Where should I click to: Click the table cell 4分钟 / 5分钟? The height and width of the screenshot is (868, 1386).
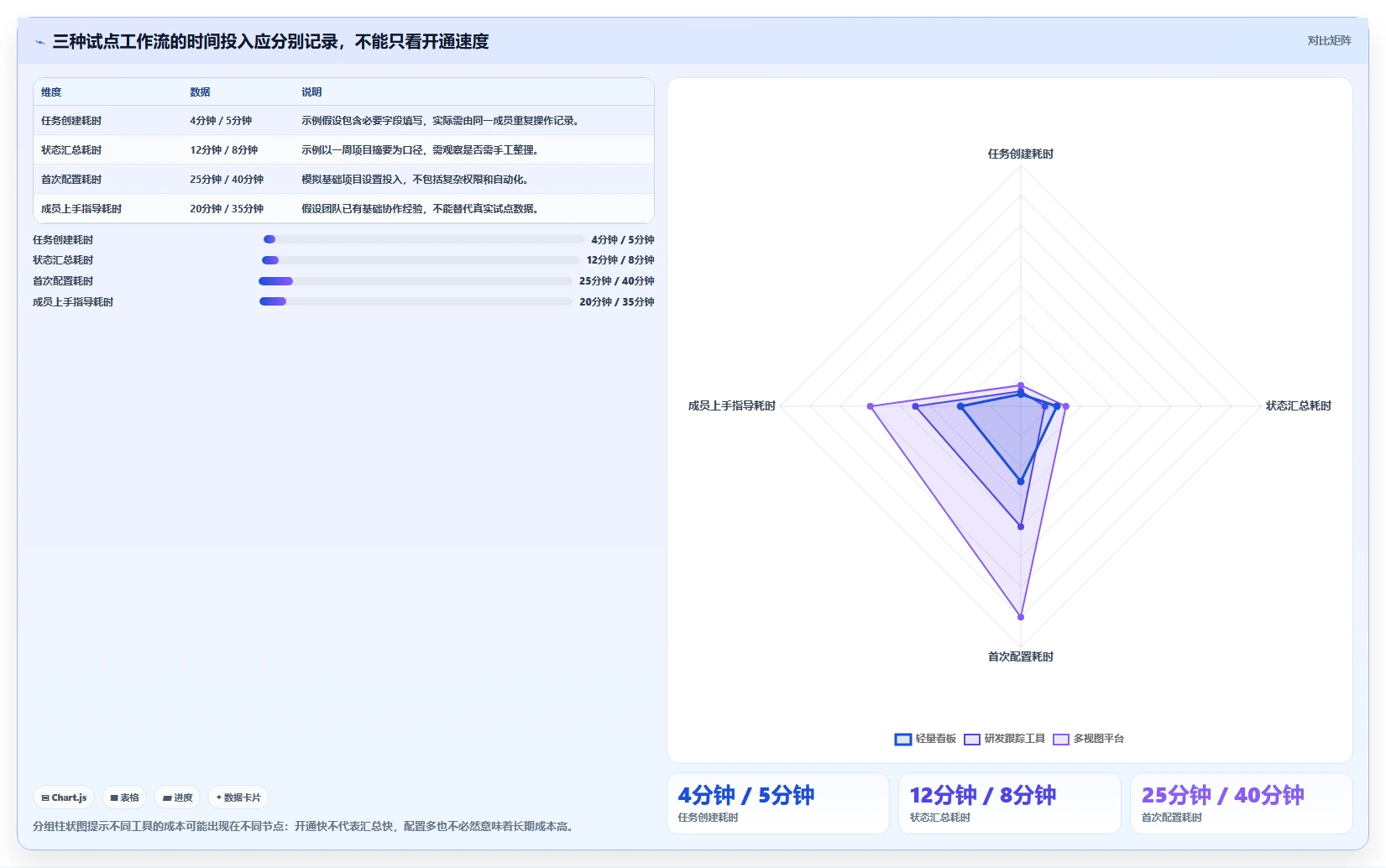[x=221, y=121]
